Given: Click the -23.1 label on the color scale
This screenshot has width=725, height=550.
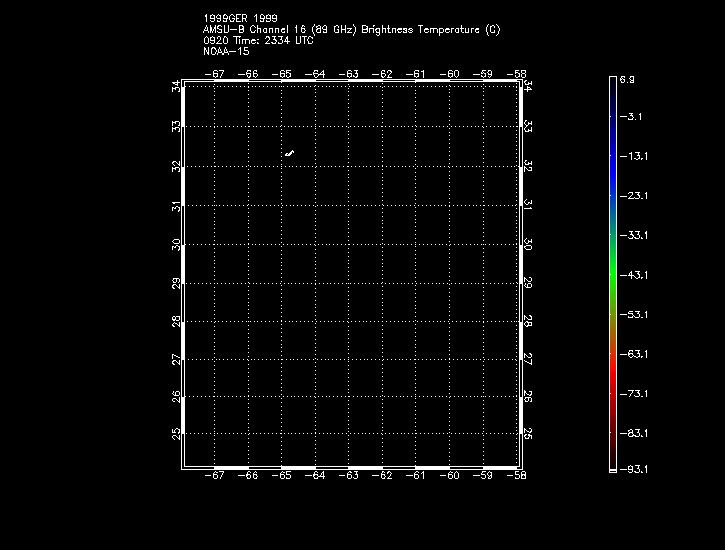Looking at the screenshot, I should (632, 196).
